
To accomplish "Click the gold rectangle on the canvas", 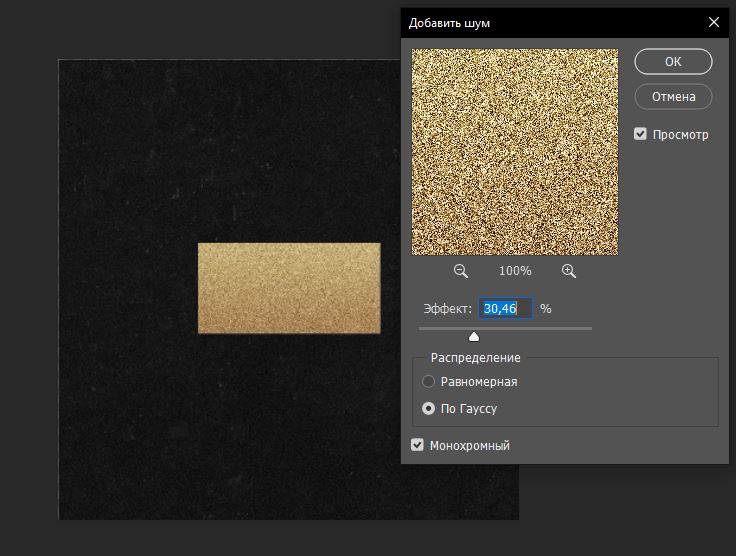I will [x=289, y=288].
